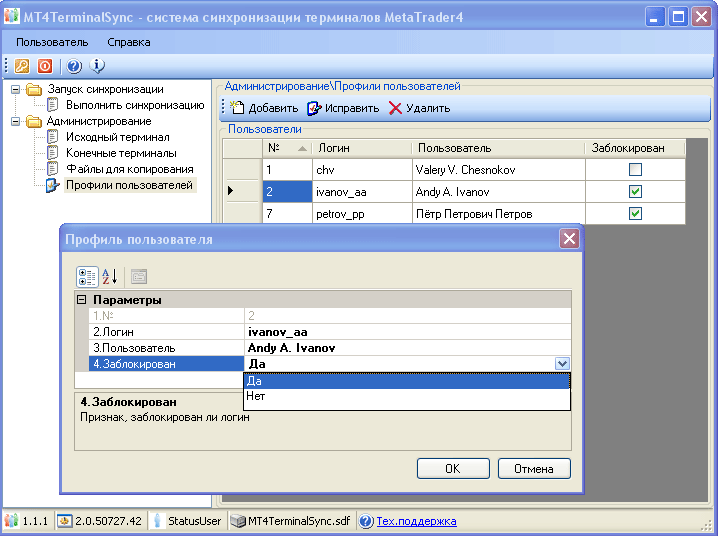Sort property grid alphabetically
The image size is (718, 536).
click(110, 276)
